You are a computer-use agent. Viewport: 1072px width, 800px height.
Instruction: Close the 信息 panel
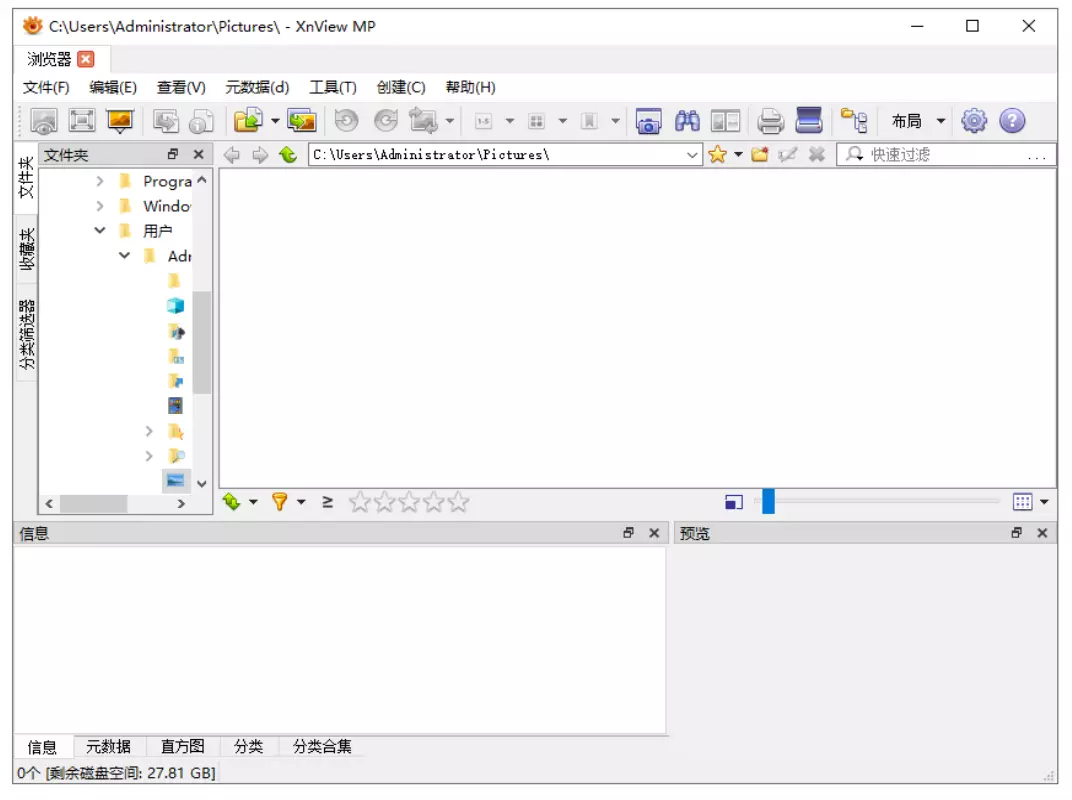pyautogui.click(x=654, y=533)
